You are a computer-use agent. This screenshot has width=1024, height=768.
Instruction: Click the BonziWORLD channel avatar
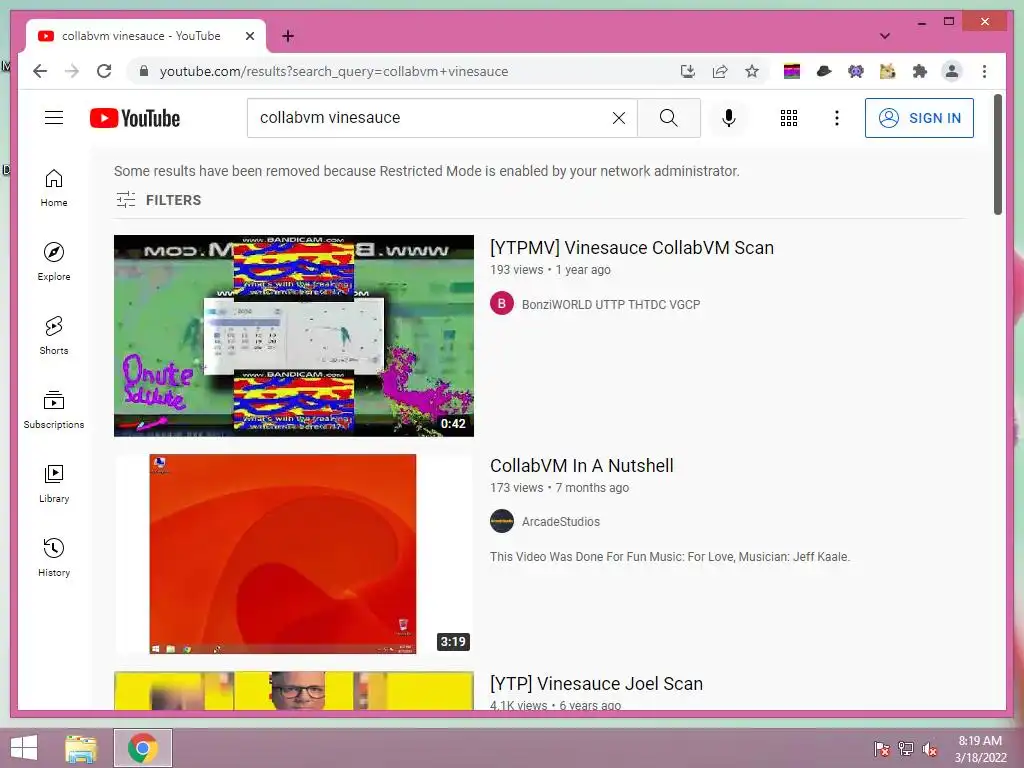pyautogui.click(x=502, y=304)
